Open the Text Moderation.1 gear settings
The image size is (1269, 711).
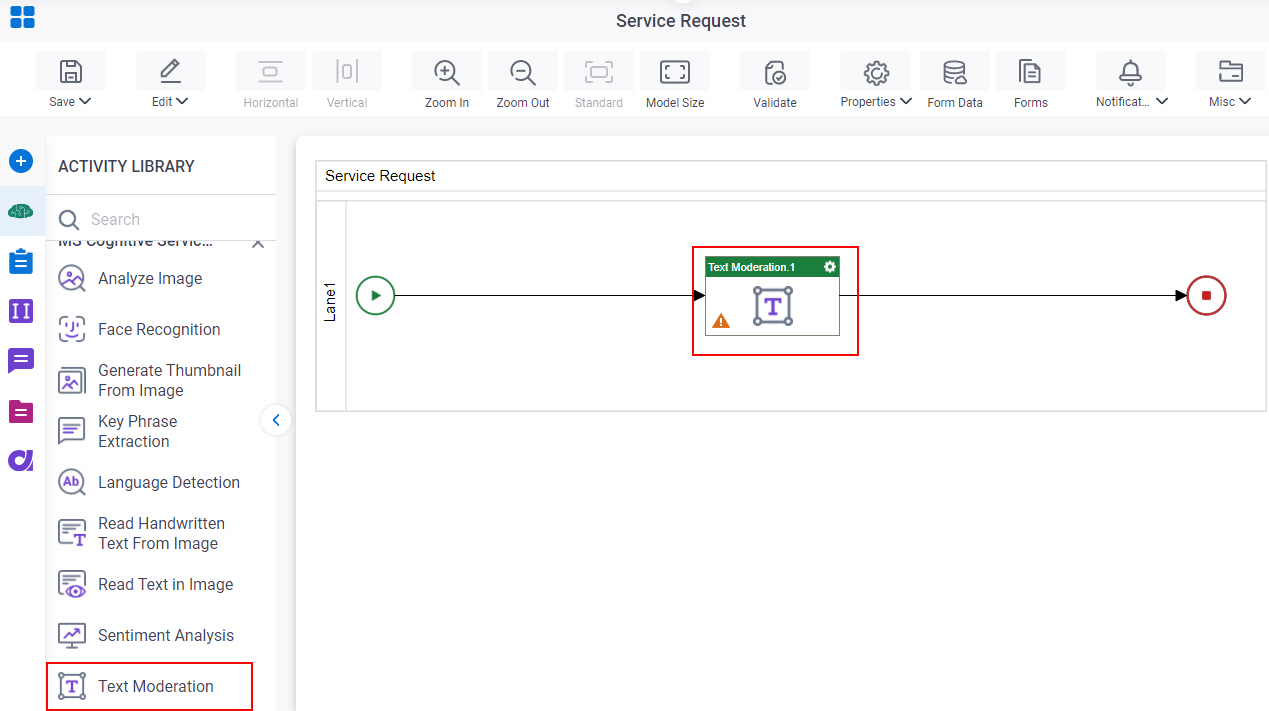829,267
